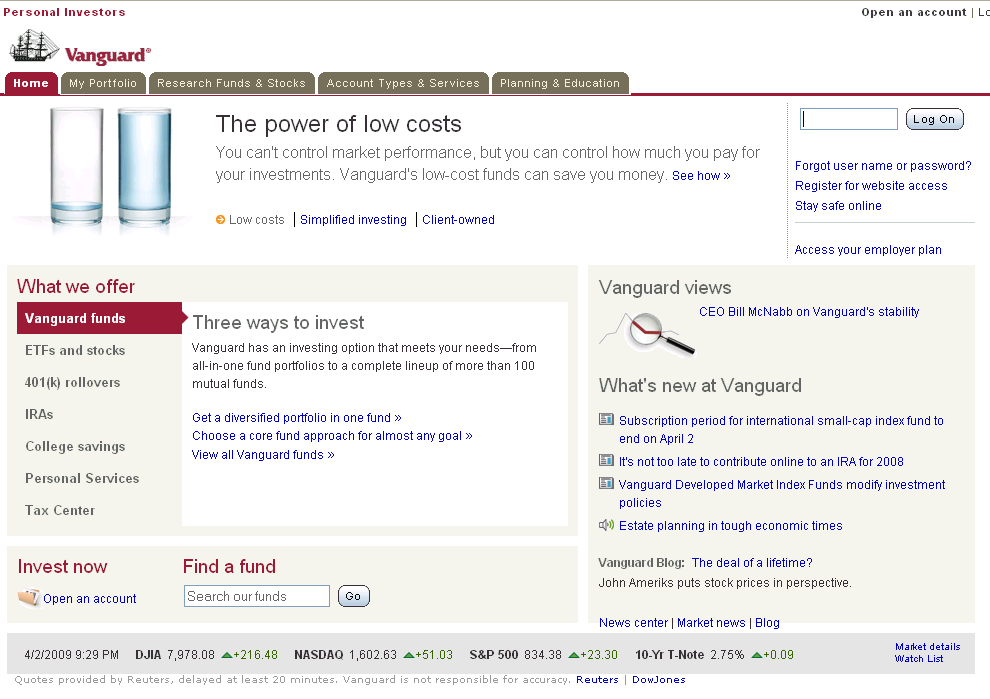Click the Market details link
This screenshot has height=699, width=990.
927,647
